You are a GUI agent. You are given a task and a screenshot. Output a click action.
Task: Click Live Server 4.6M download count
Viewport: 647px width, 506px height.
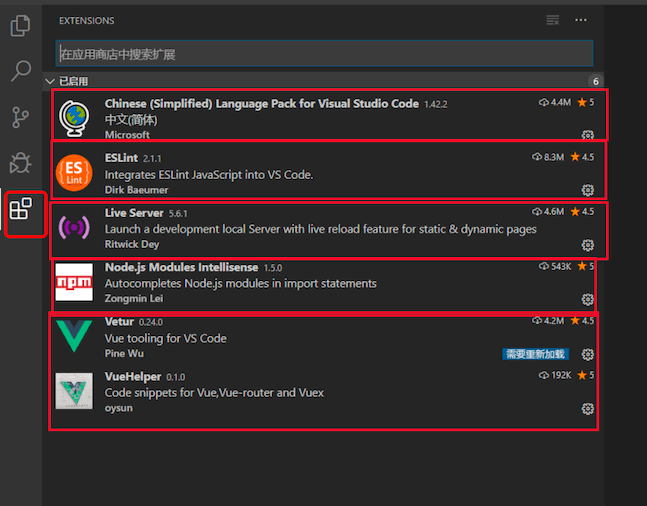548,212
